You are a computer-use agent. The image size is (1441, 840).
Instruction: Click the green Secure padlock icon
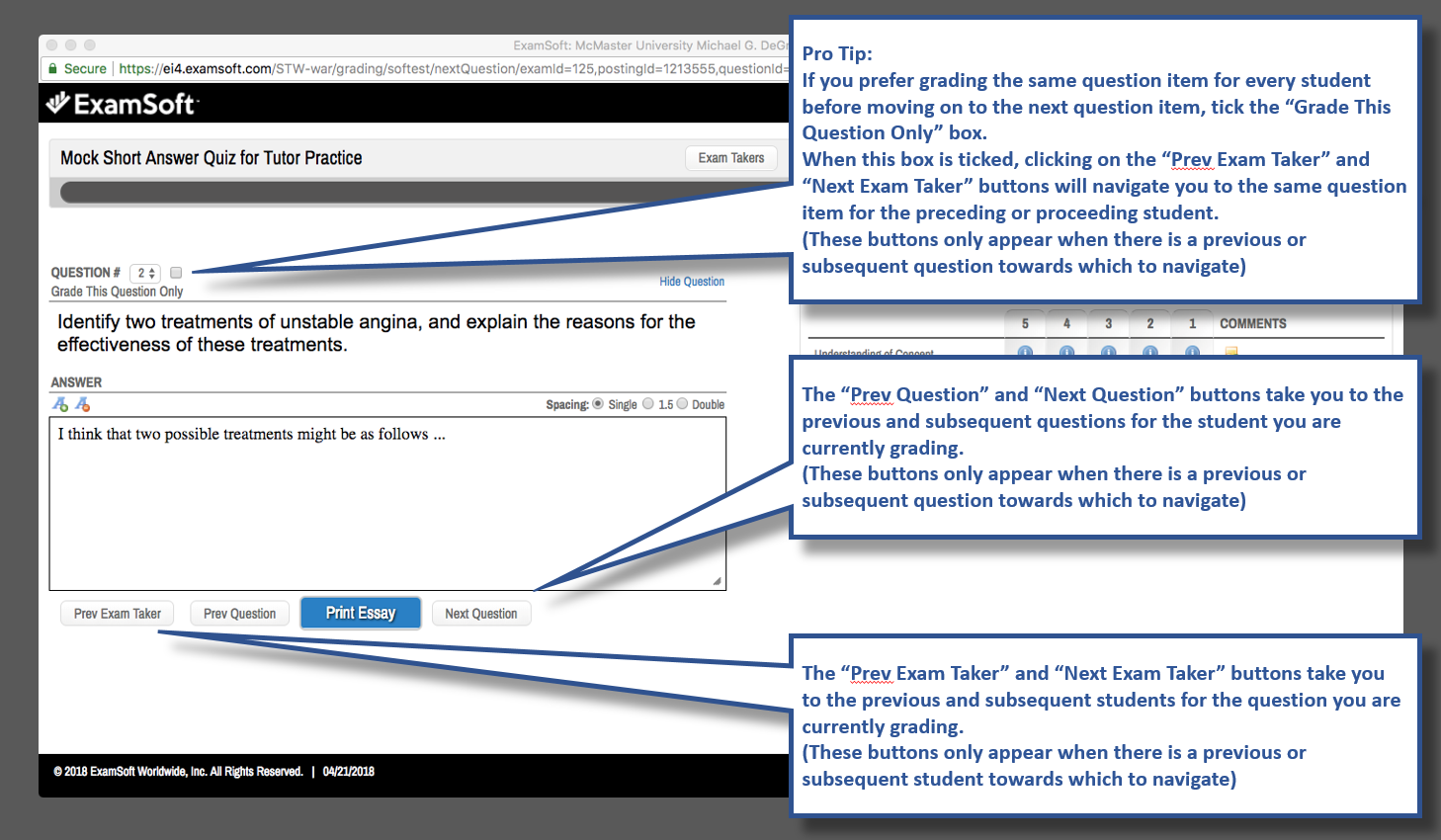53,69
